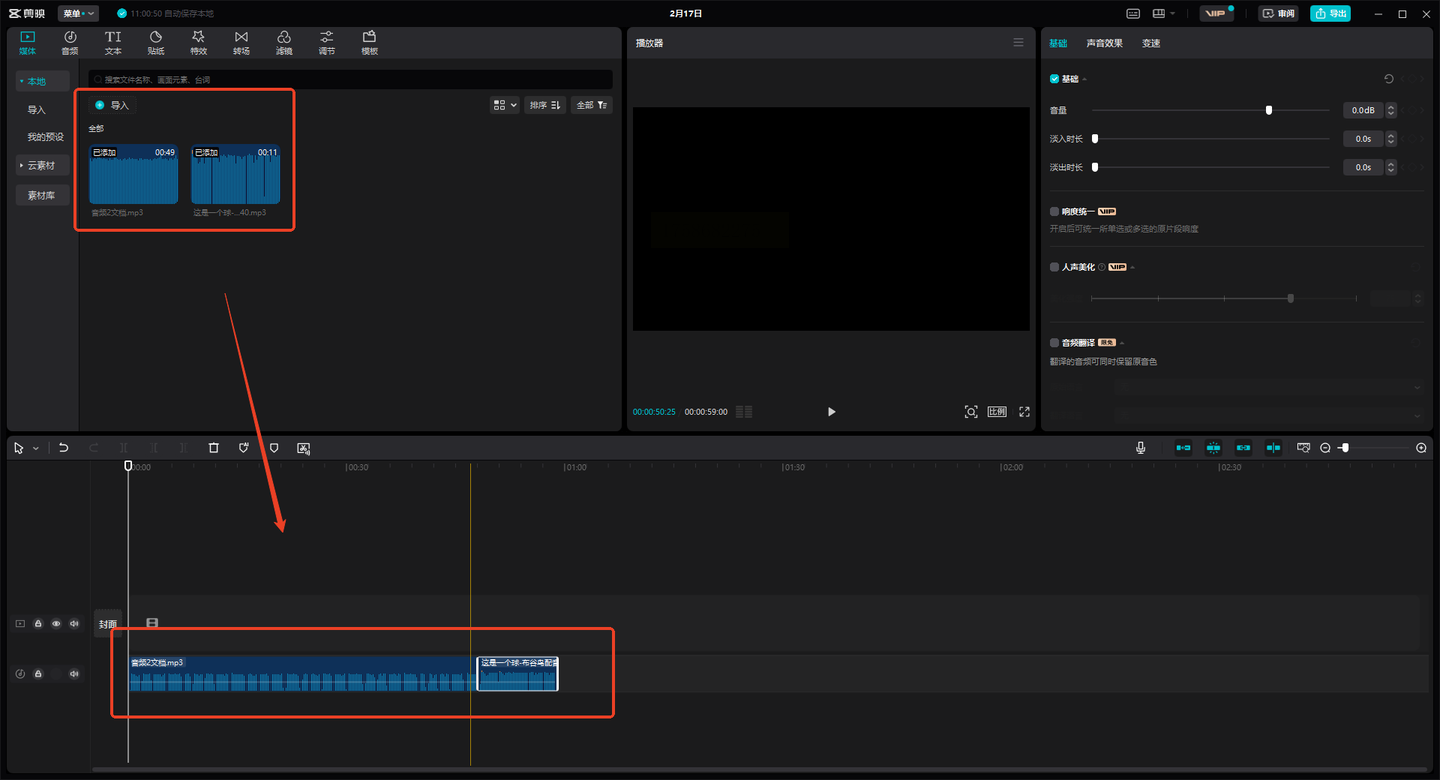
Task: Enable the 响度统一 checkbox
Action: pyautogui.click(x=1055, y=212)
